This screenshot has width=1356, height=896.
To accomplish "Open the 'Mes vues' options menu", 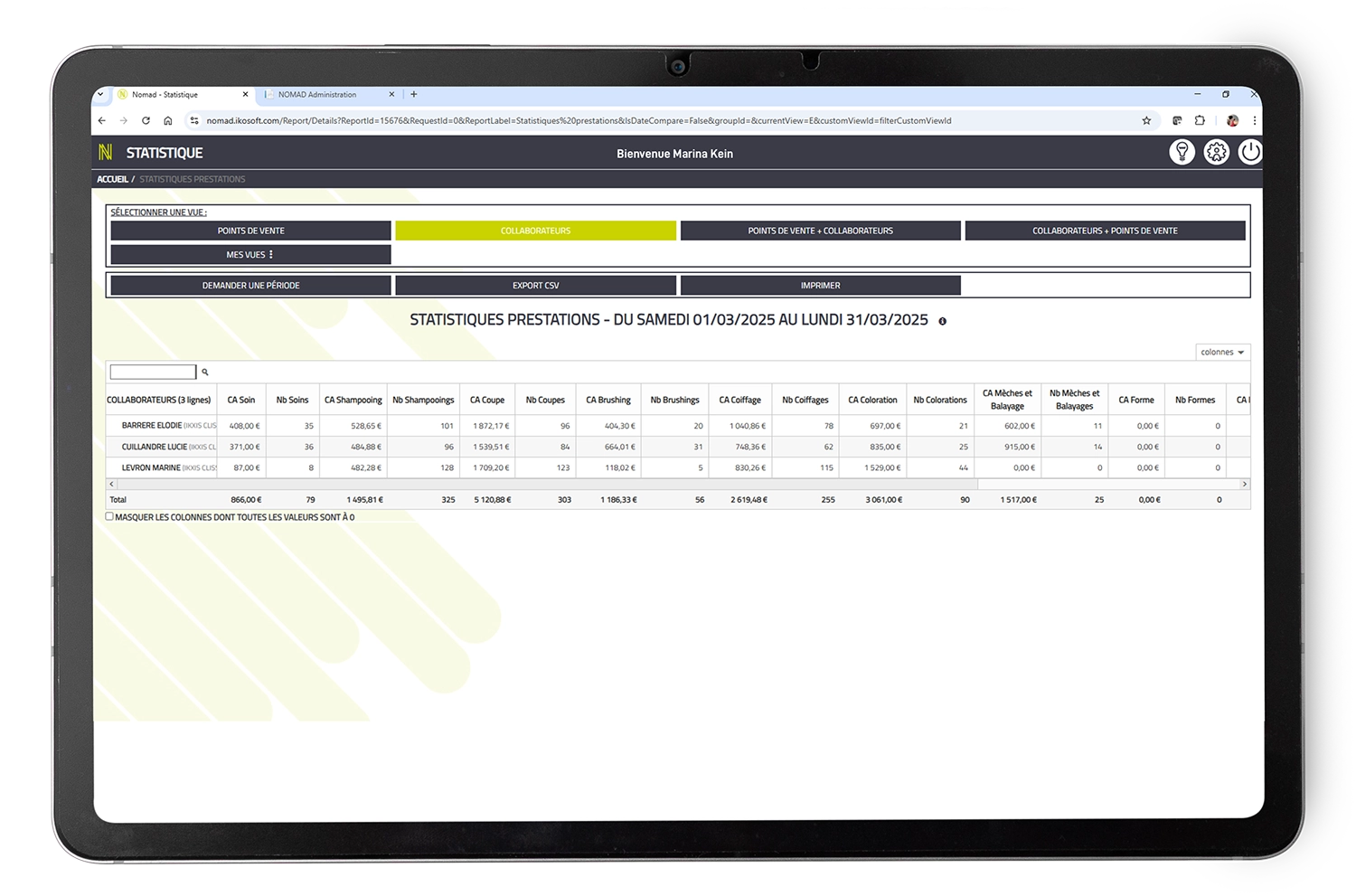I will coord(250,255).
